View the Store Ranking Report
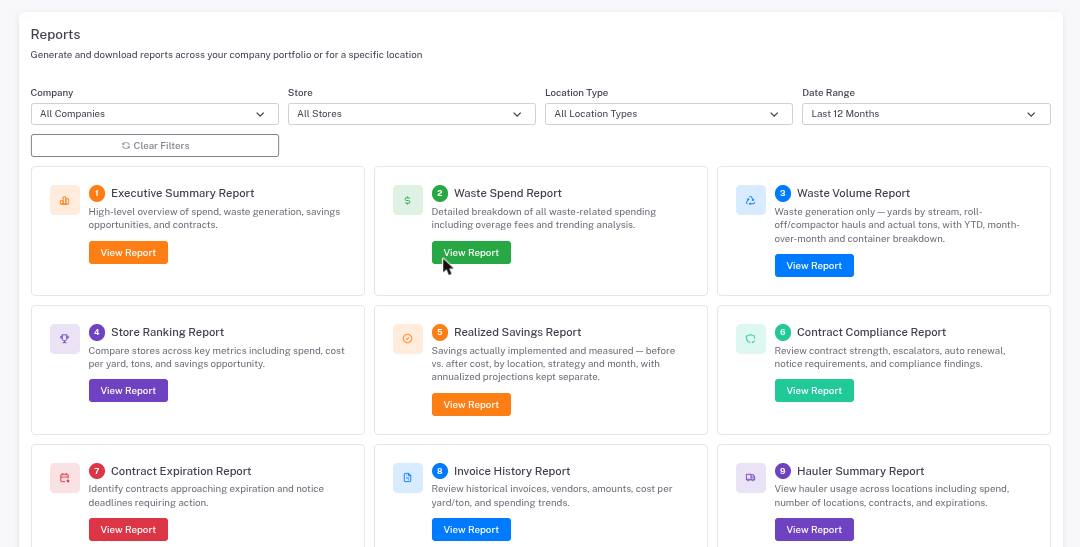The image size is (1080, 547). pyautogui.click(x=128, y=391)
